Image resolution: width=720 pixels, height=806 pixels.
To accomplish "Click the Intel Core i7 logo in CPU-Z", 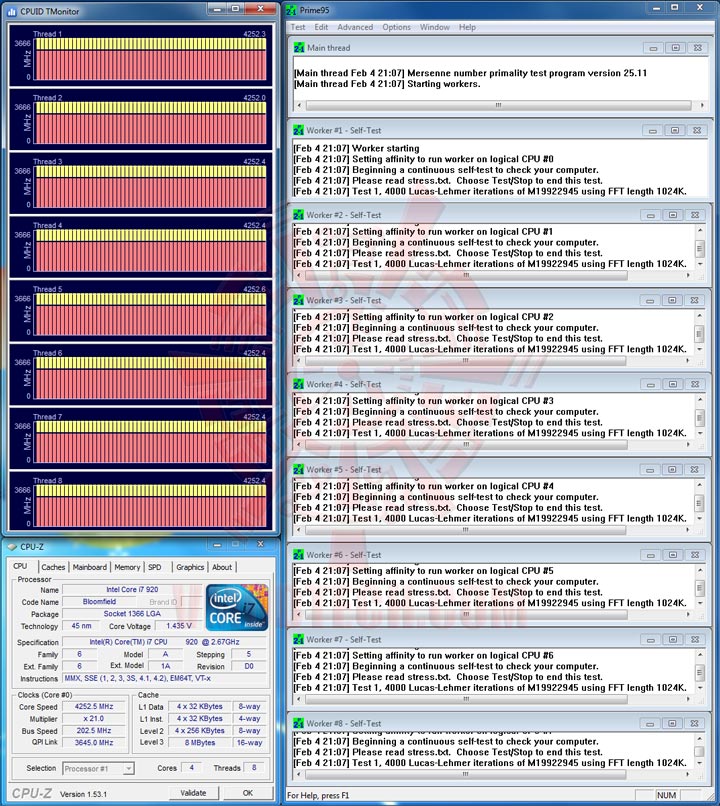I will tap(237, 607).
